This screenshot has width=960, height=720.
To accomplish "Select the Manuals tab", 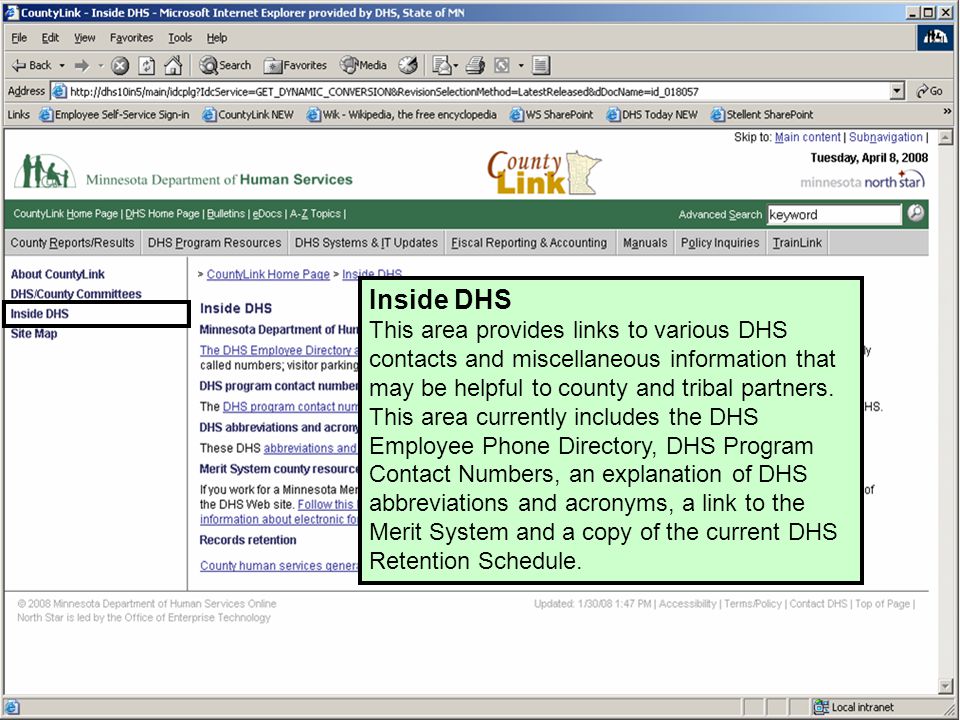I will [645, 242].
